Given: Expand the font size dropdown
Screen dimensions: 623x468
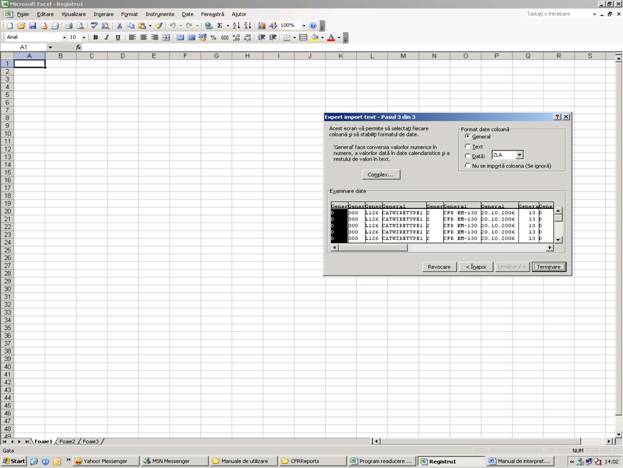Looking at the screenshot, I should pyautogui.click(x=84, y=37).
